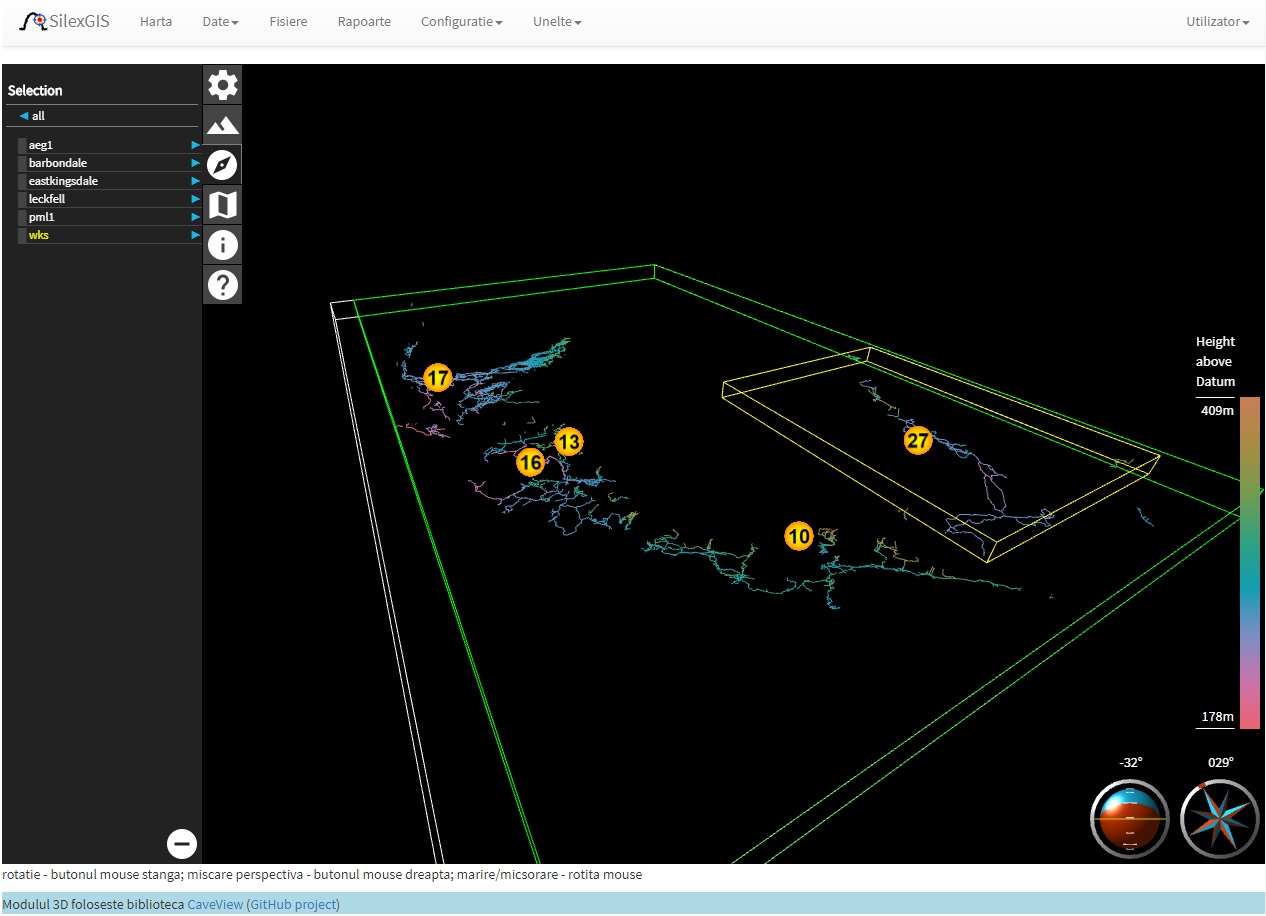Screen dimensions: 1266x916
Task: Collapse the side panel with minus button
Action: pos(182,844)
